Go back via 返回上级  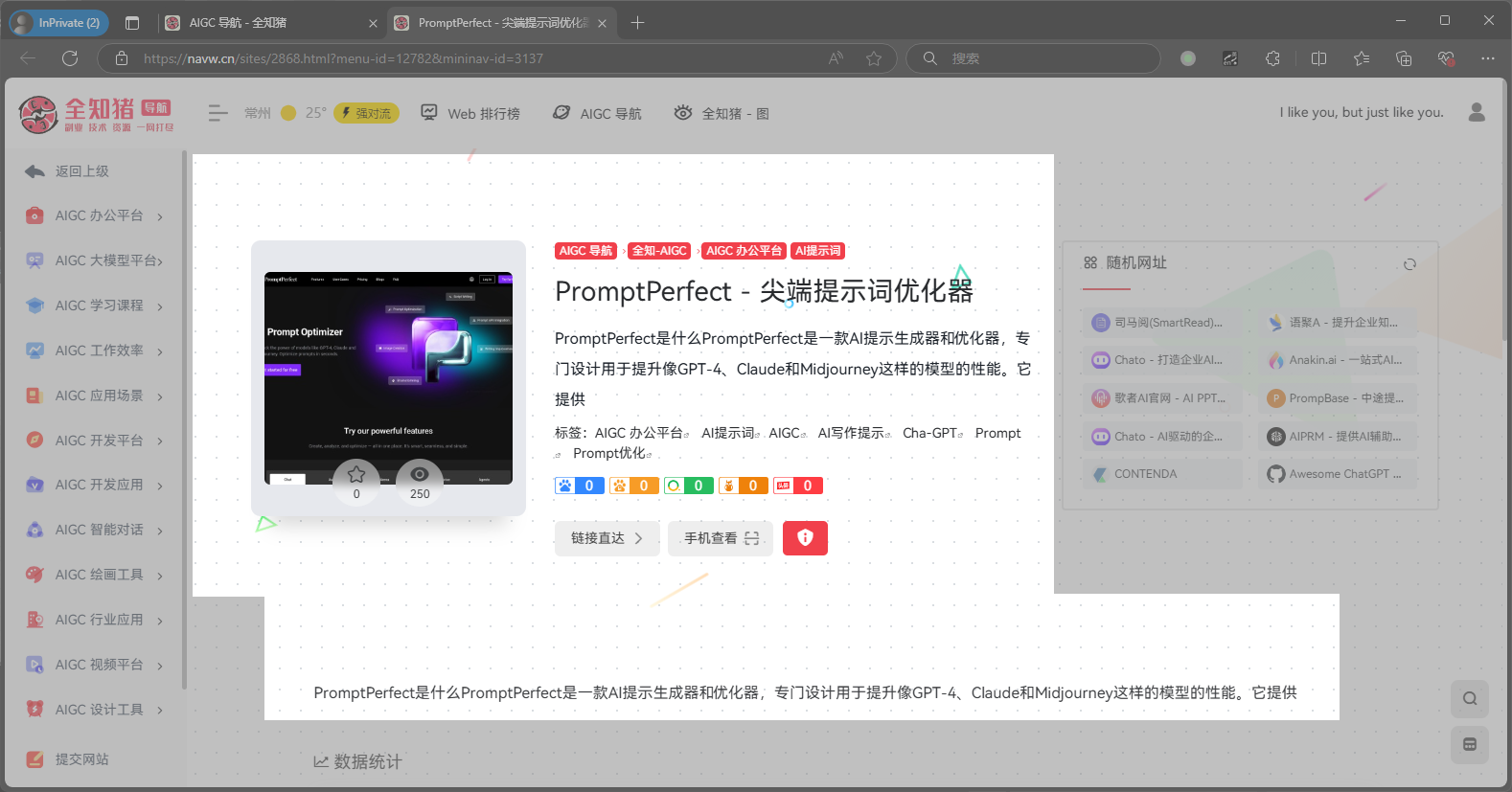point(67,170)
